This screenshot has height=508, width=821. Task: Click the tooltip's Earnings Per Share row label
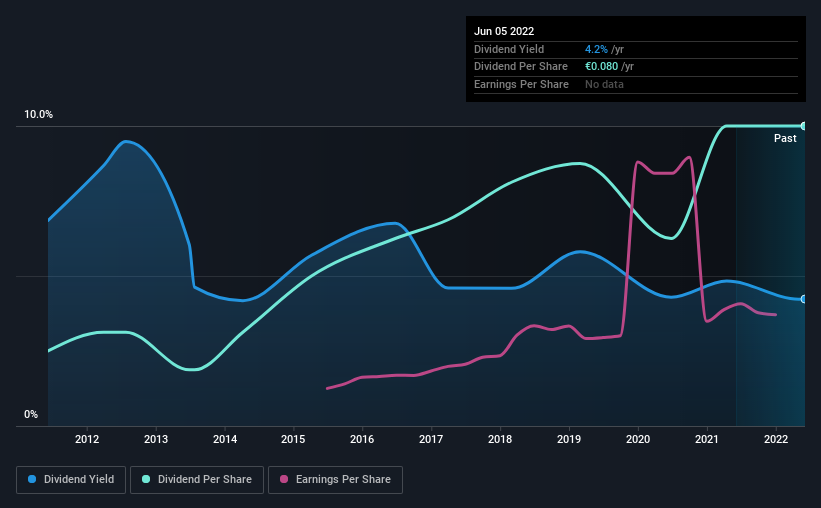[x=521, y=84]
